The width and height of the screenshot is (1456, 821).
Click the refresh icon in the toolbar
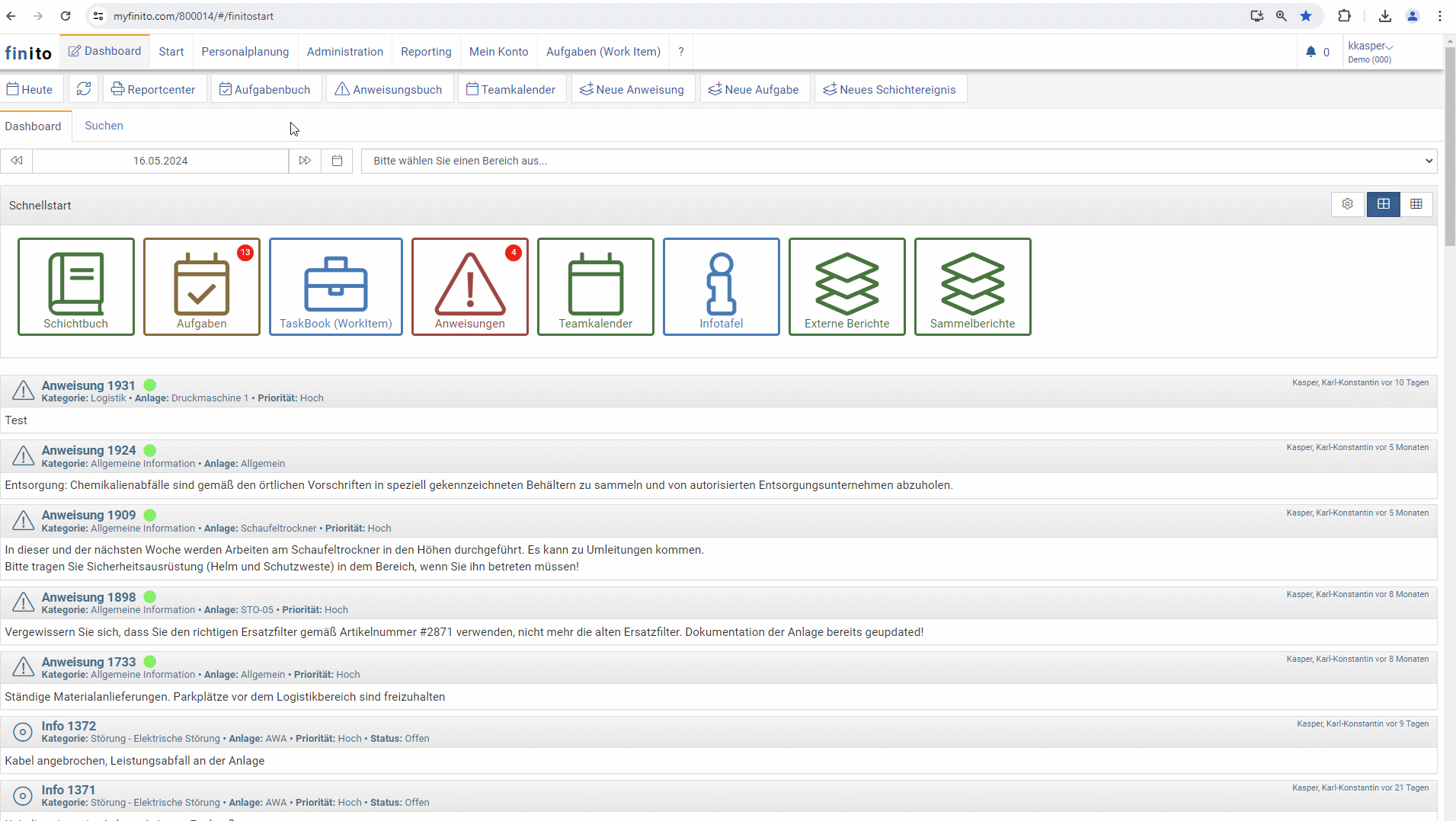click(84, 89)
